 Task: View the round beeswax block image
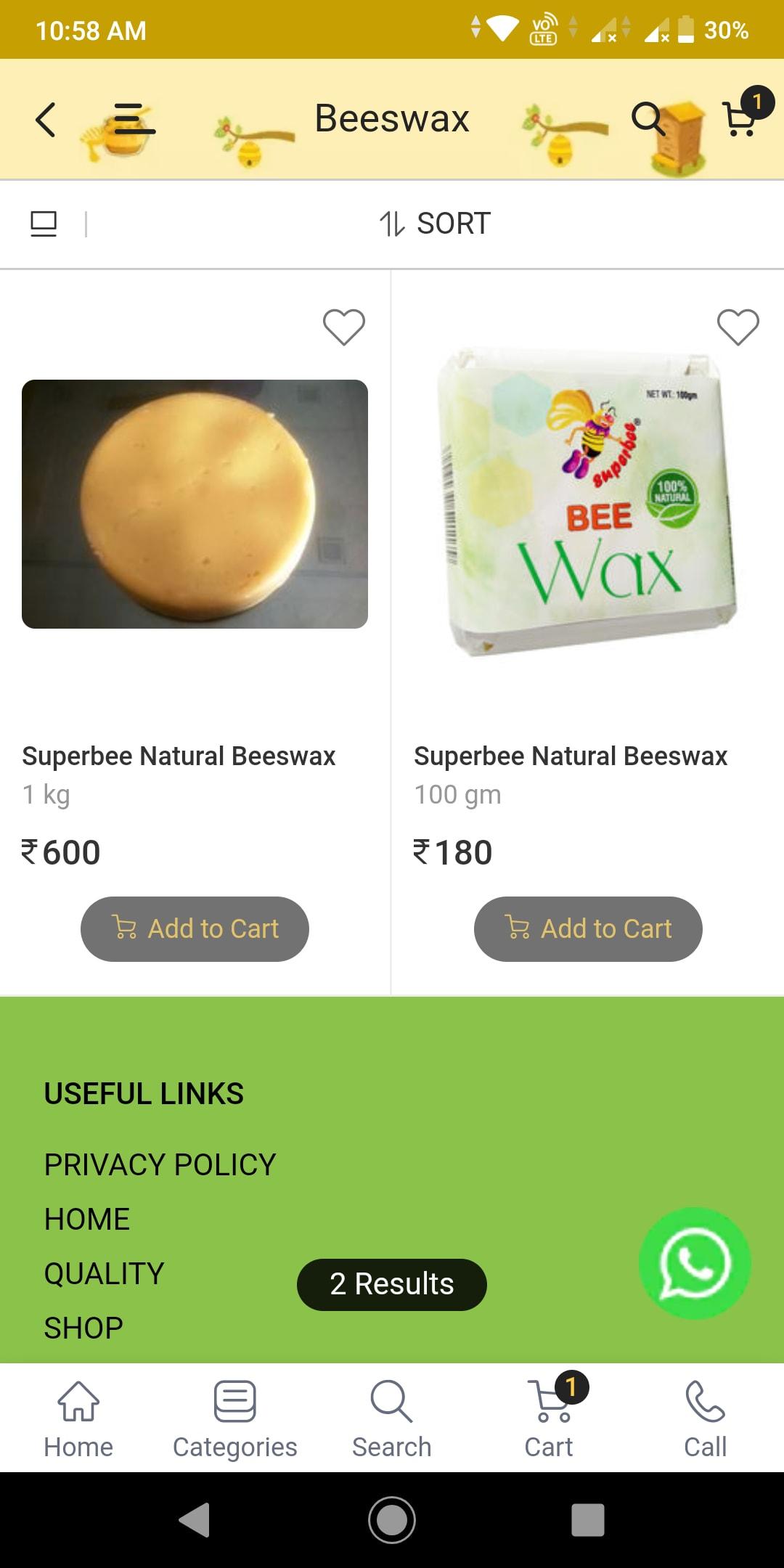pos(195,504)
